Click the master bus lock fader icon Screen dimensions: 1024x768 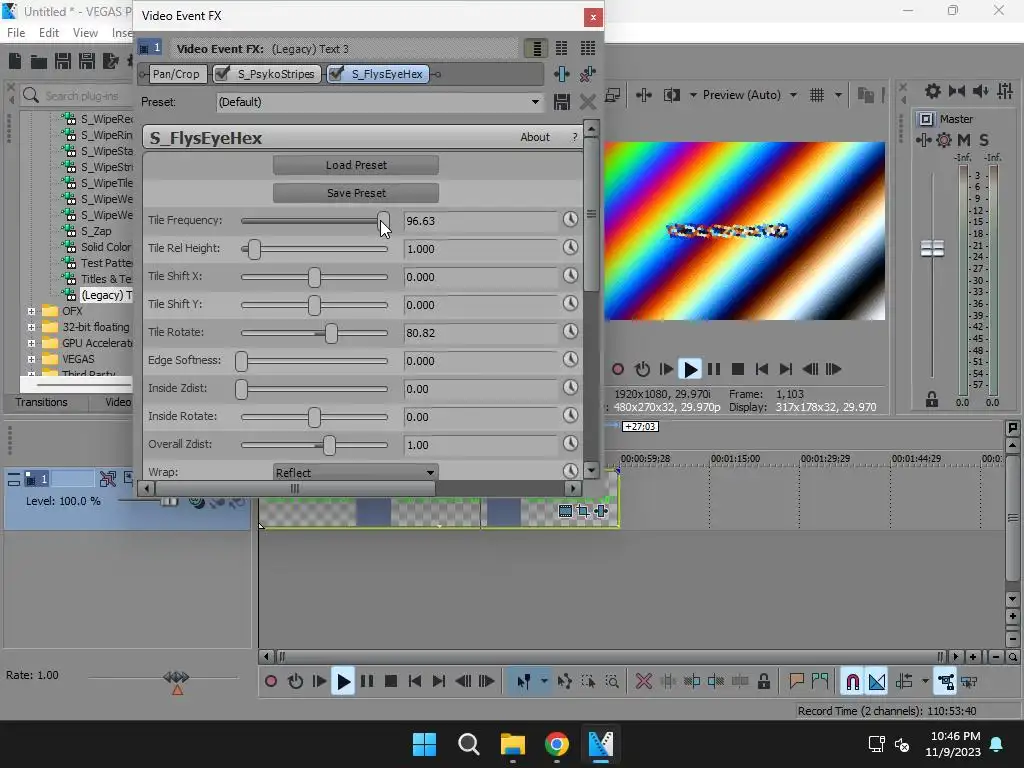tap(932, 400)
